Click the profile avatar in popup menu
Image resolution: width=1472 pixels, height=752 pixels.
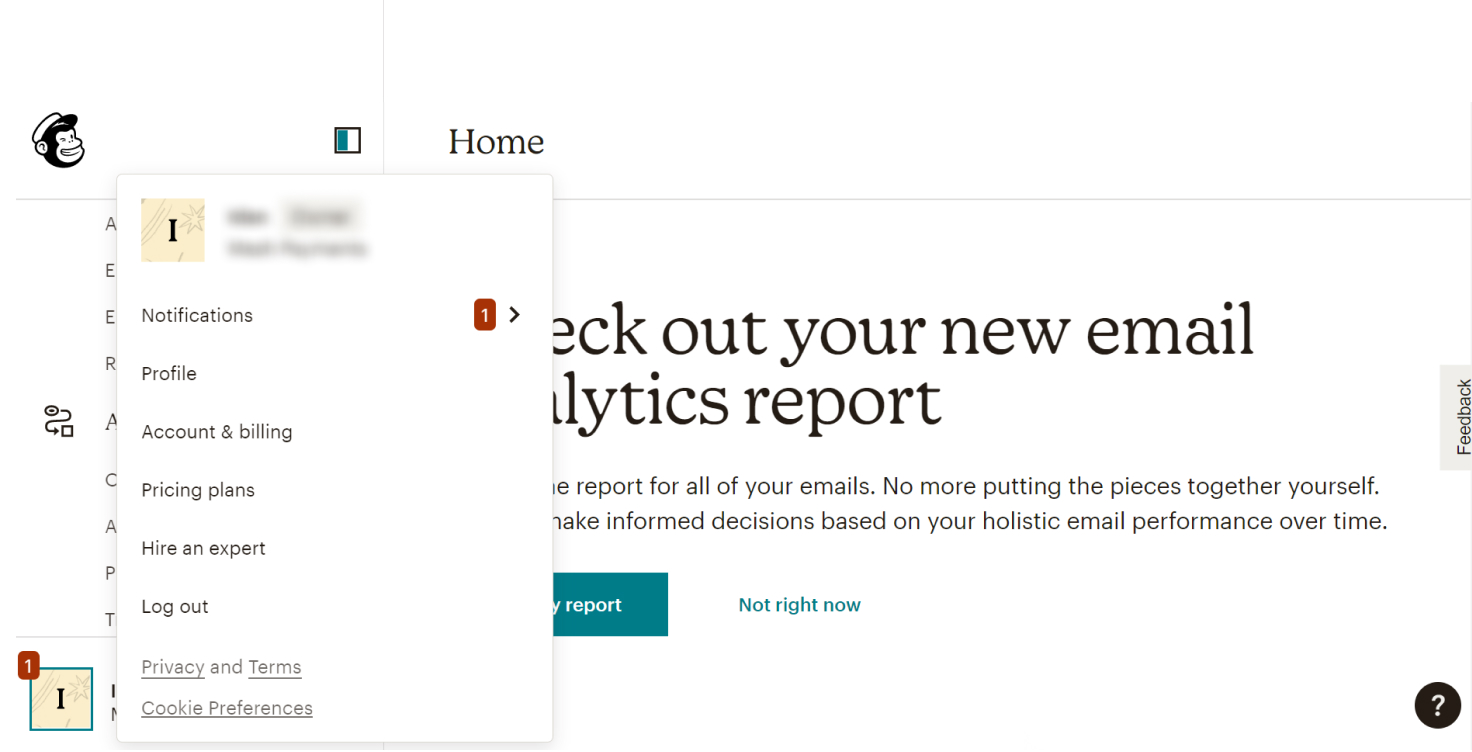[x=173, y=230]
